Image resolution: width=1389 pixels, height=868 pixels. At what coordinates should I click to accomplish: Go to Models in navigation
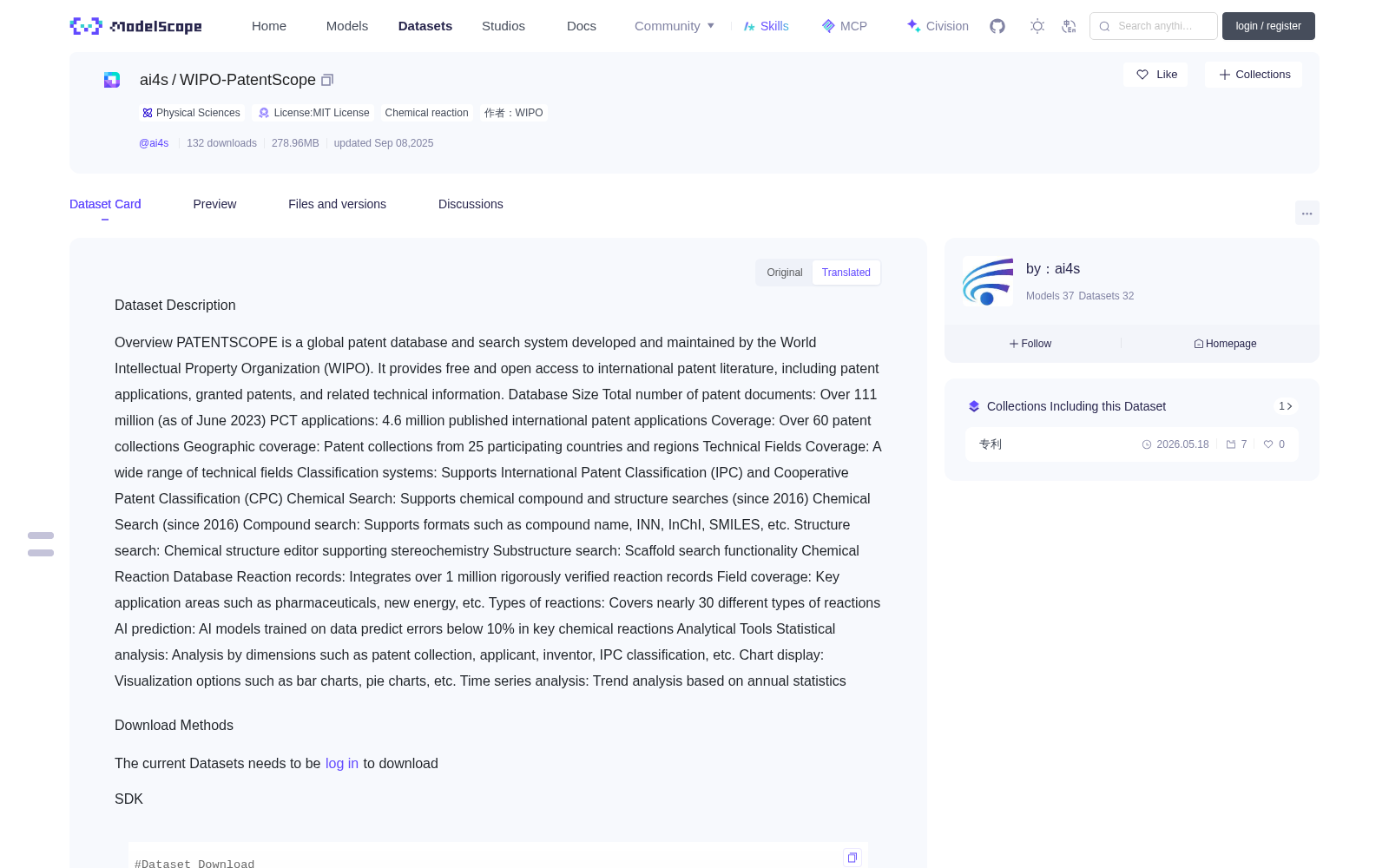(x=347, y=26)
